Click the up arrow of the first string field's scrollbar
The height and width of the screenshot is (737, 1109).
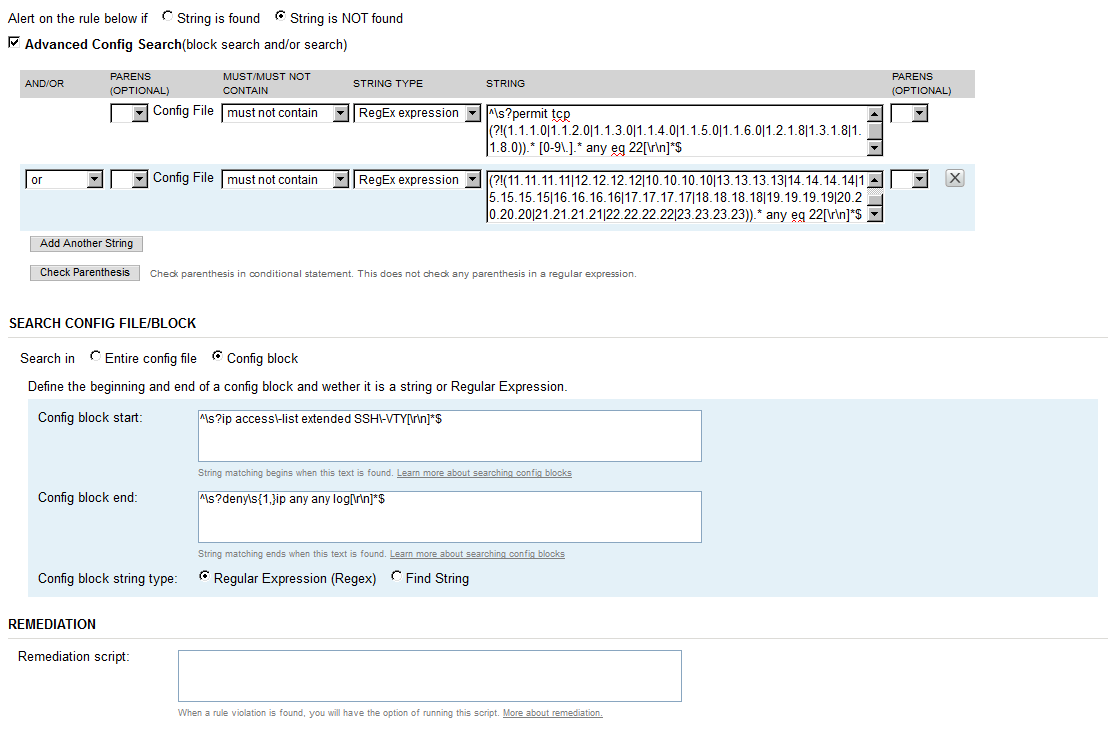[875, 114]
